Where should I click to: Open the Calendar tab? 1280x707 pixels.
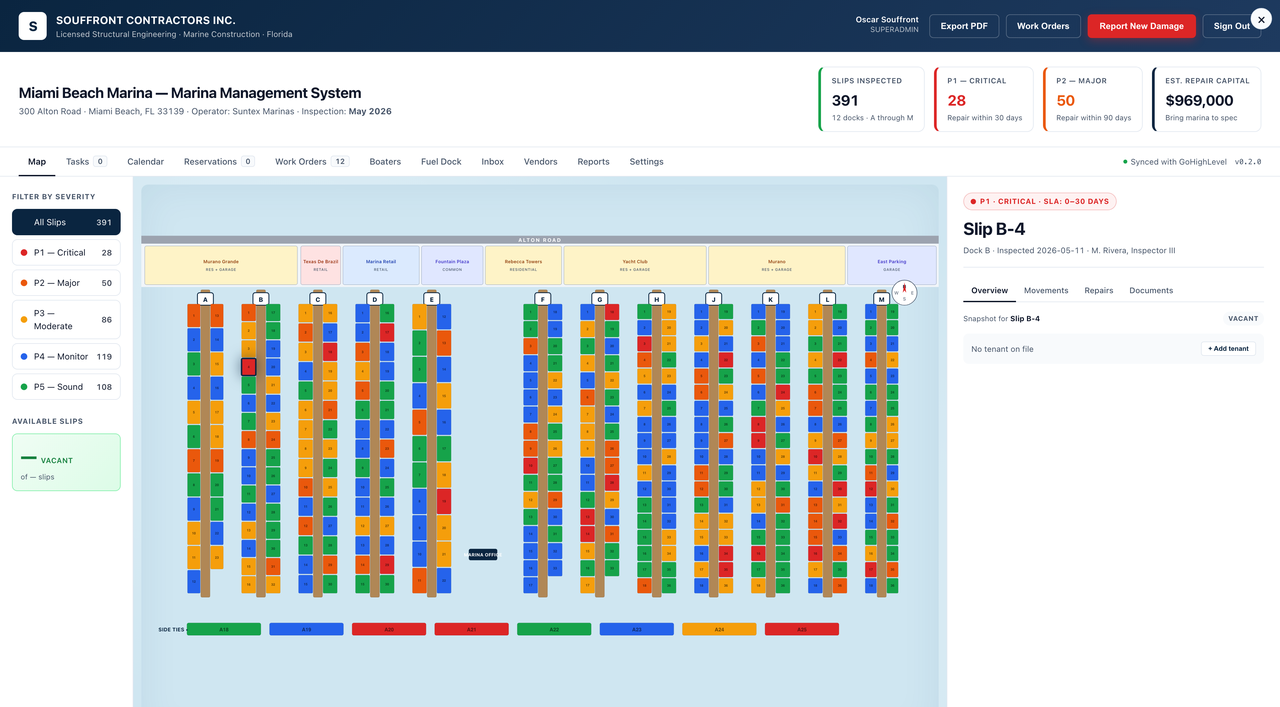[146, 161]
